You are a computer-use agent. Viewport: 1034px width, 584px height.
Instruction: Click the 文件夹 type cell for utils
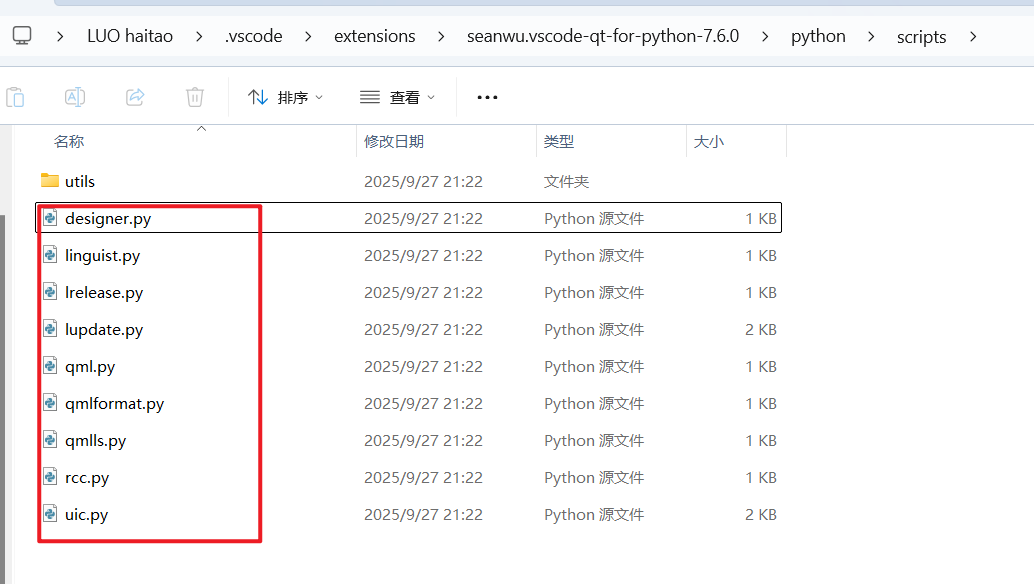[566, 181]
